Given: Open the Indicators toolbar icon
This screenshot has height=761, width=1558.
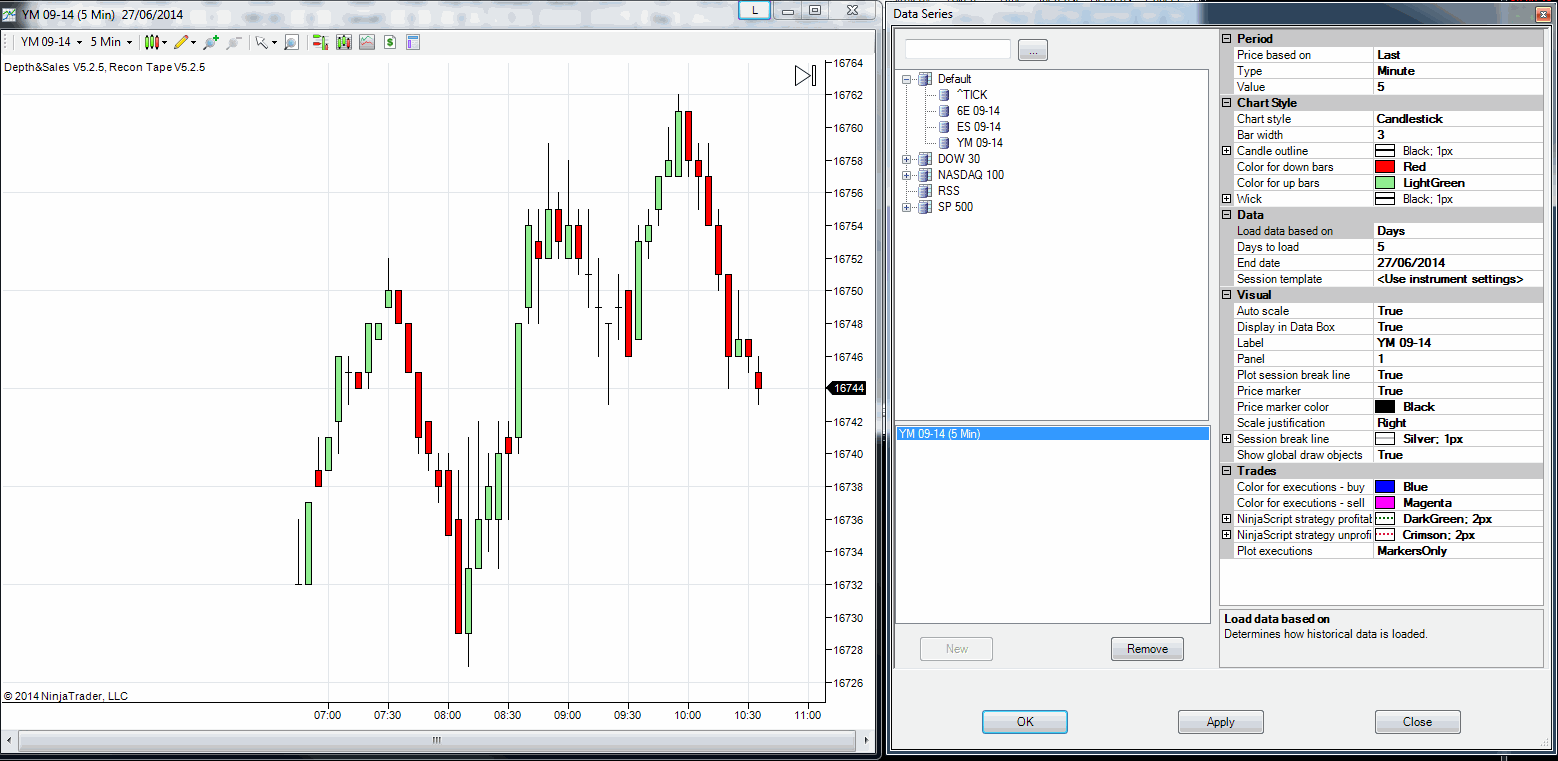Looking at the screenshot, I should coord(367,42).
